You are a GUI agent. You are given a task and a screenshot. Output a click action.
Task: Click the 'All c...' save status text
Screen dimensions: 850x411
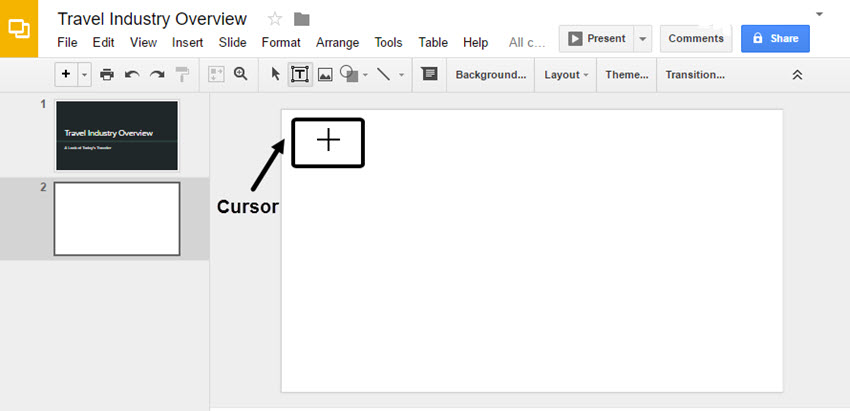pyautogui.click(x=527, y=42)
